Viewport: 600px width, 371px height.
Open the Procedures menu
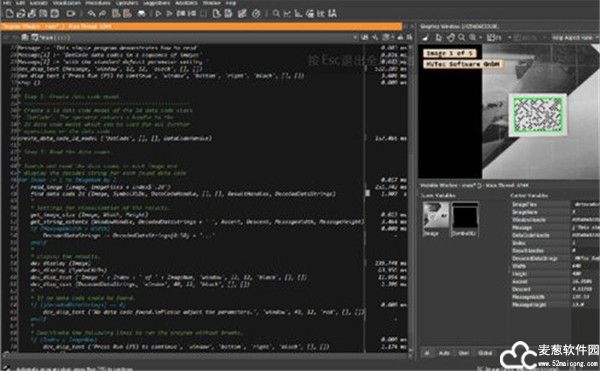[x=98, y=3]
